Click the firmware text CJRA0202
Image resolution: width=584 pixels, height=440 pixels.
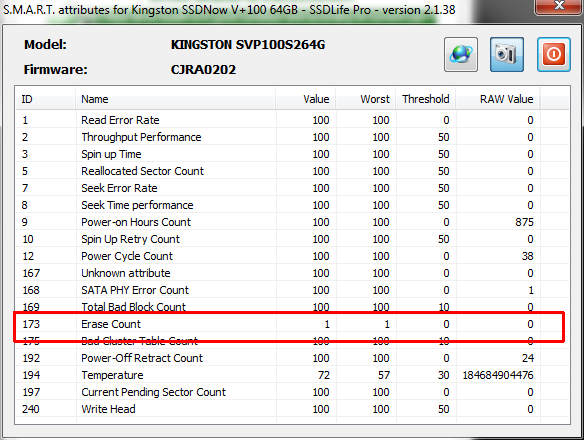[203, 70]
